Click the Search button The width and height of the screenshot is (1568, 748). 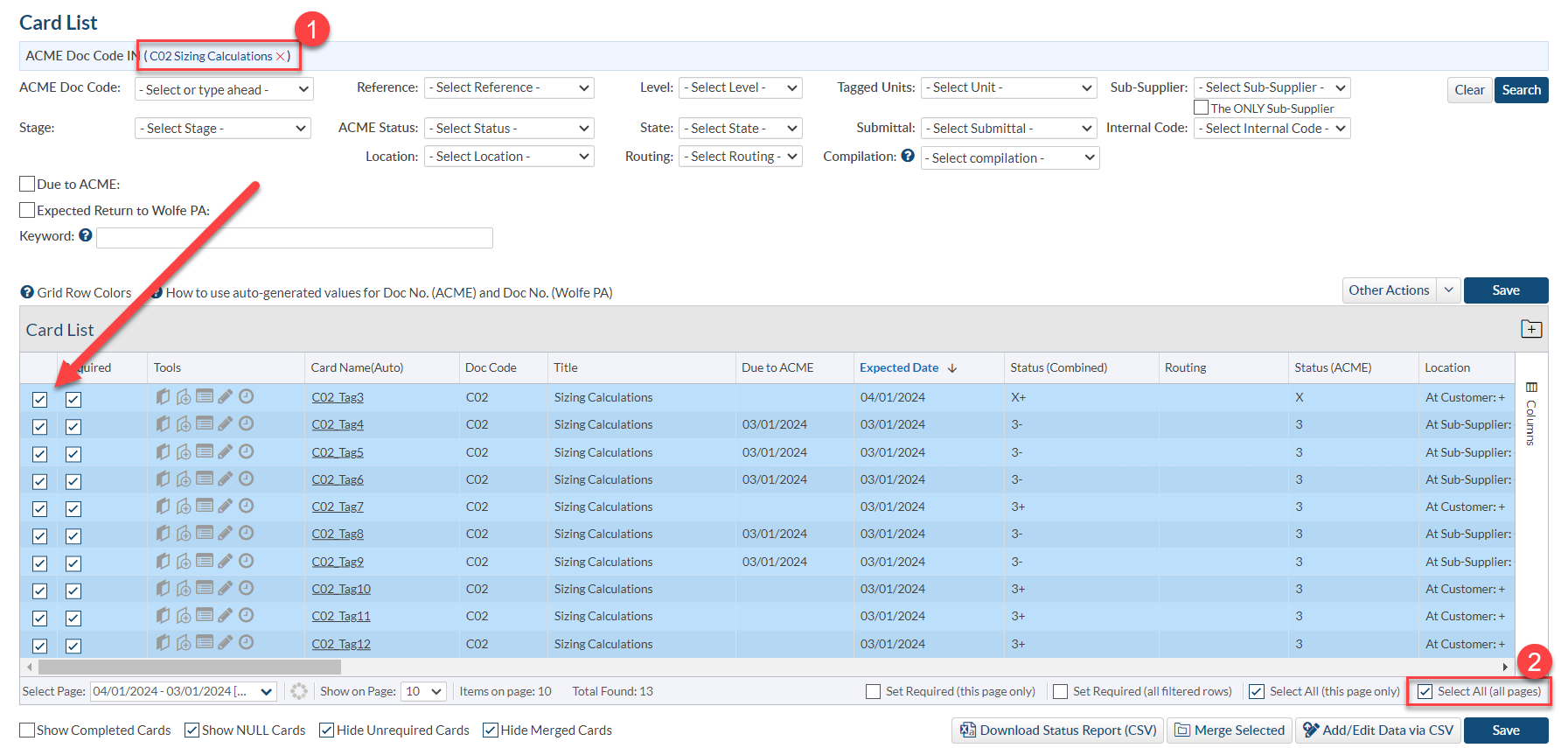point(1522,90)
